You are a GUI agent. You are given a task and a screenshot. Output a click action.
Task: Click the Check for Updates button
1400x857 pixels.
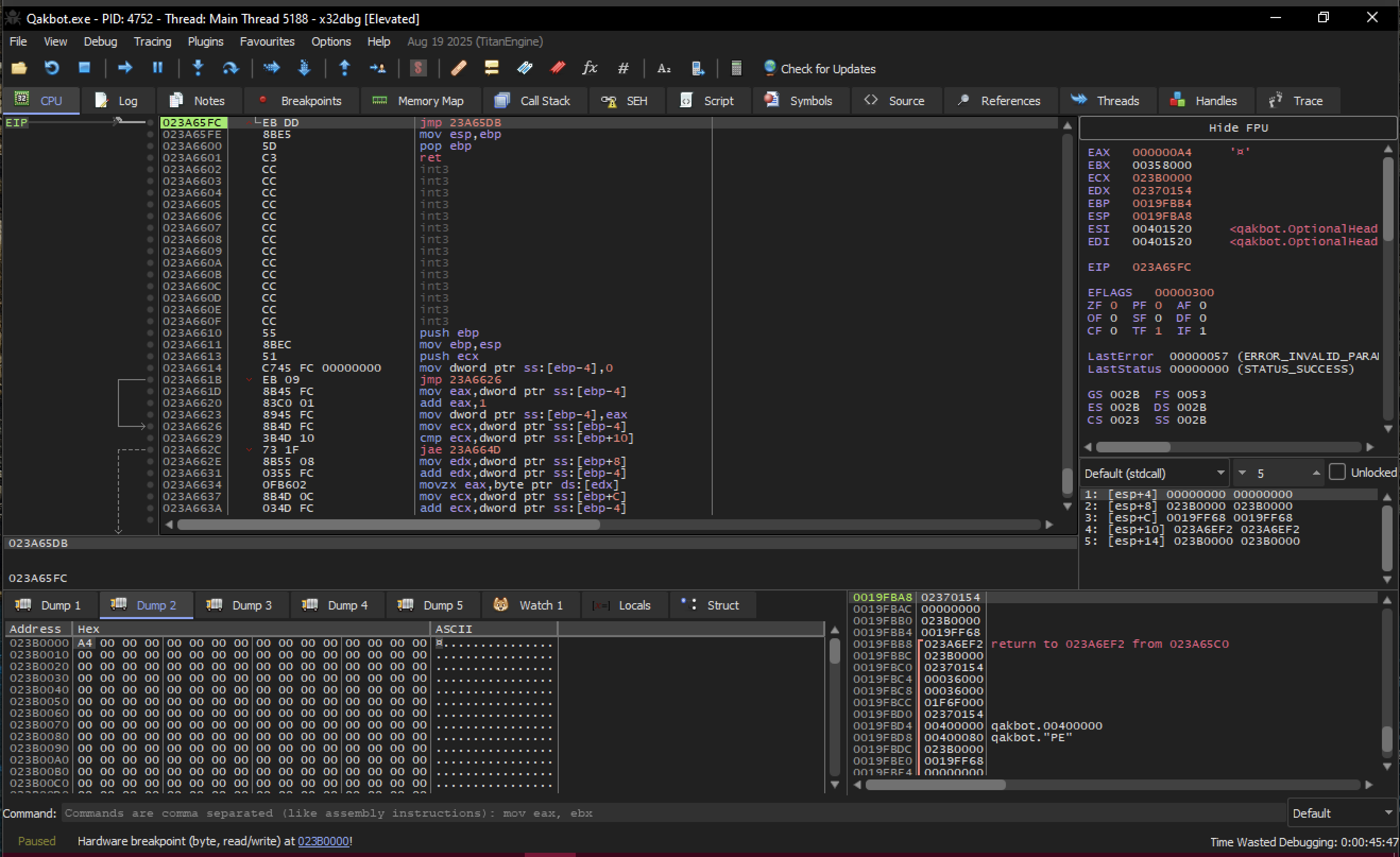pyautogui.click(x=819, y=68)
